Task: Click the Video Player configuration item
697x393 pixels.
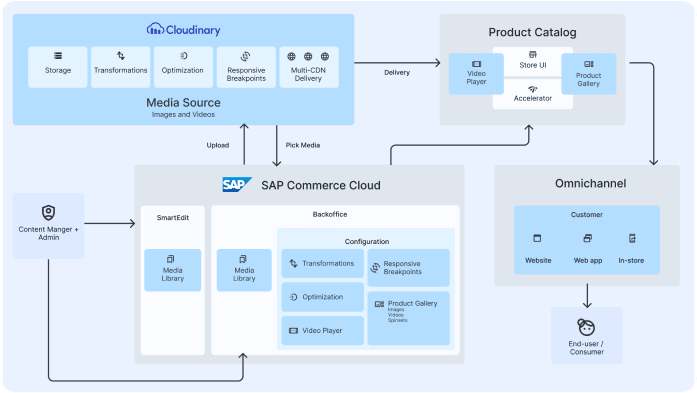Action: click(x=323, y=330)
